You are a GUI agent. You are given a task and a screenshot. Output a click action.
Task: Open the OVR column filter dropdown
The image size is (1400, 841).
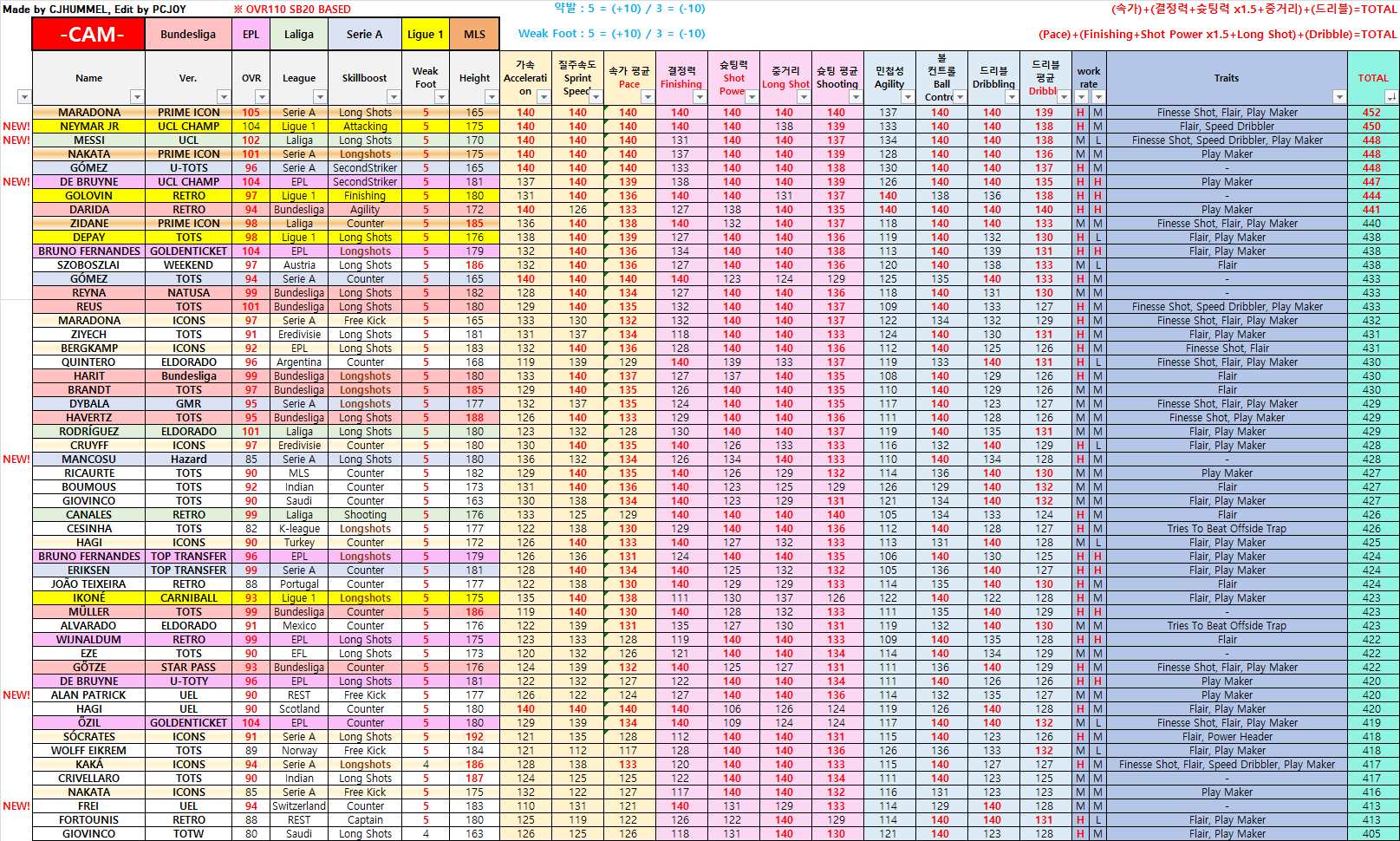[x=263, y=97]
